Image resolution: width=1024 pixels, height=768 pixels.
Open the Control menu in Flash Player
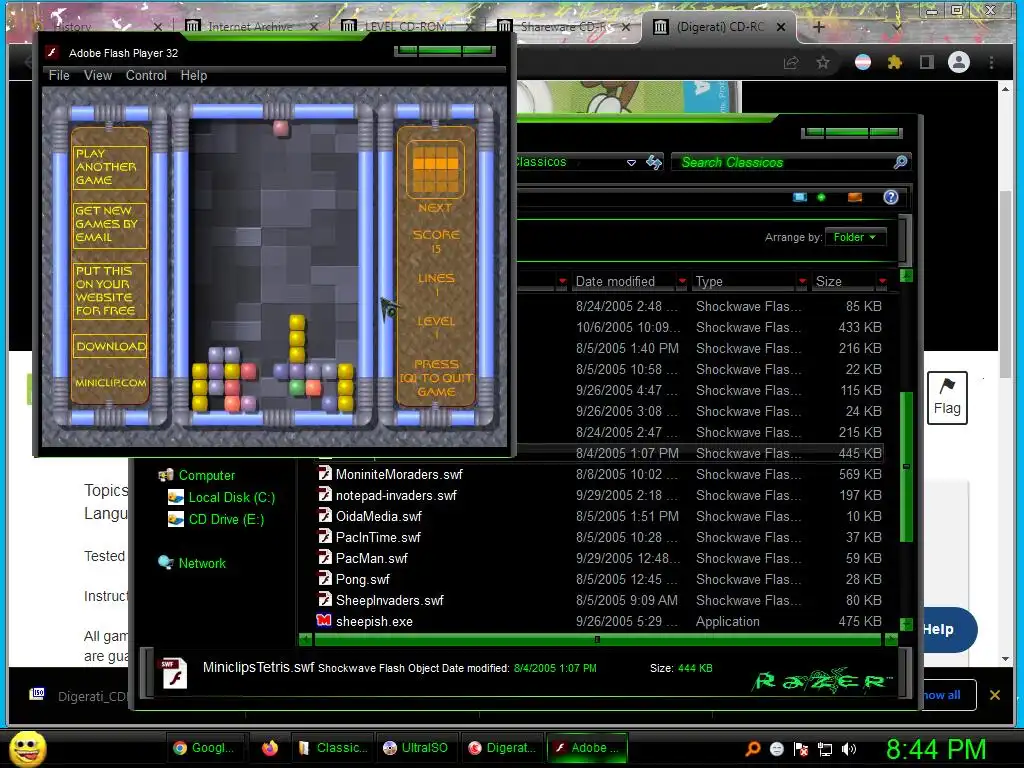coord(146,76)
